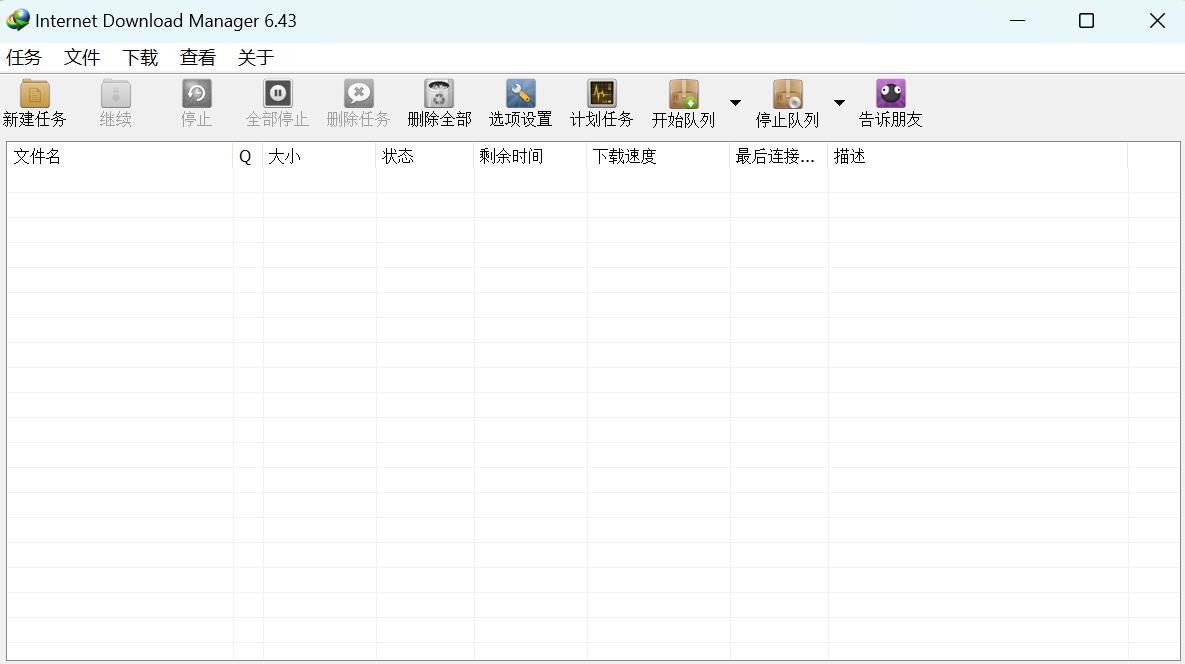Close the Internet Download Manager window
Viewport: 1185px width, 664px height.
[x=1156, y=20]
